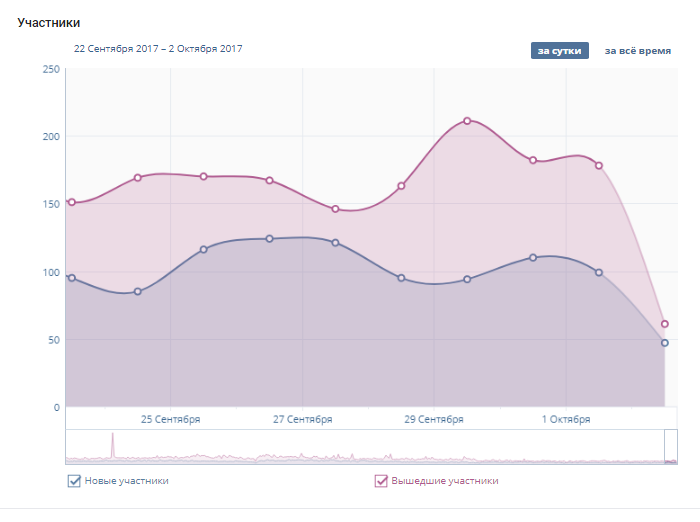The height and width of the screenshot is (522, 700).
Task: Click the timeline range selector handle
Action: coord(671,446)
